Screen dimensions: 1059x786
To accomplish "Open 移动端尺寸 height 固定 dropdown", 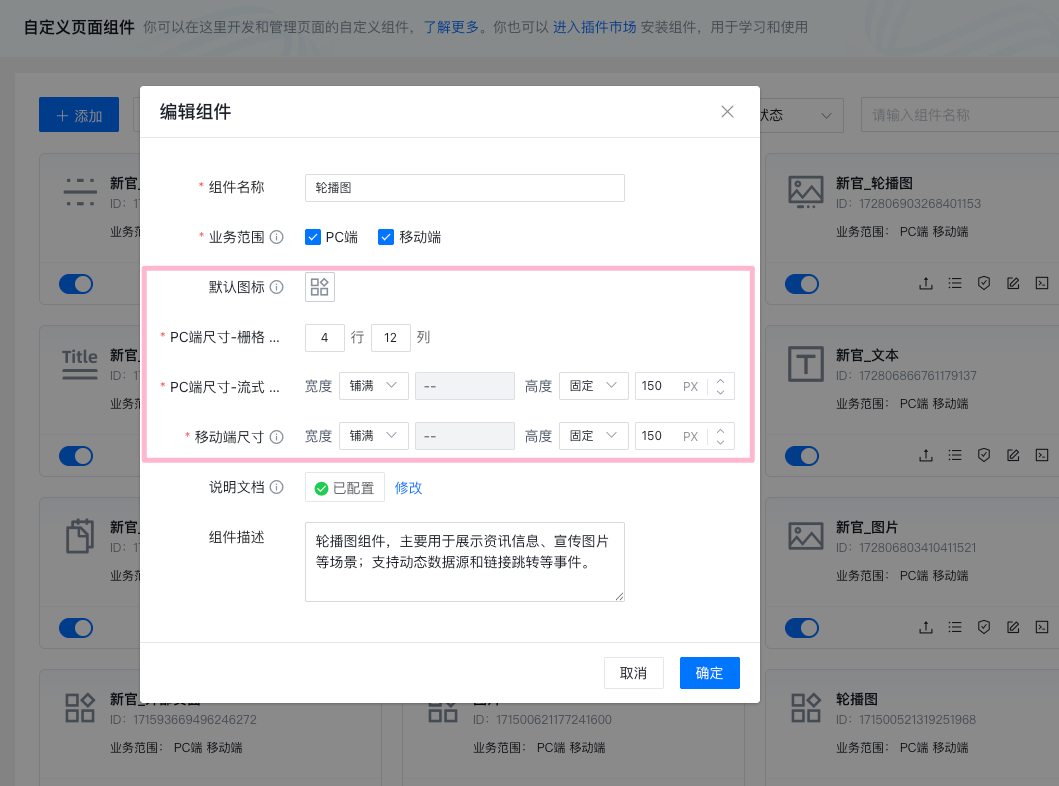I will pos(593,436).
